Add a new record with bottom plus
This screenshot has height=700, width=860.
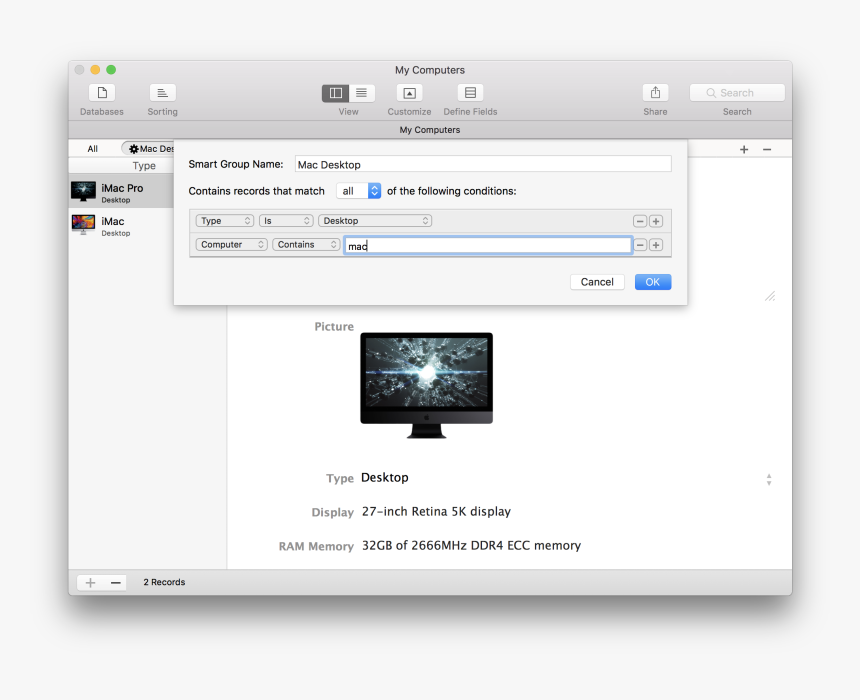(90, 583)
